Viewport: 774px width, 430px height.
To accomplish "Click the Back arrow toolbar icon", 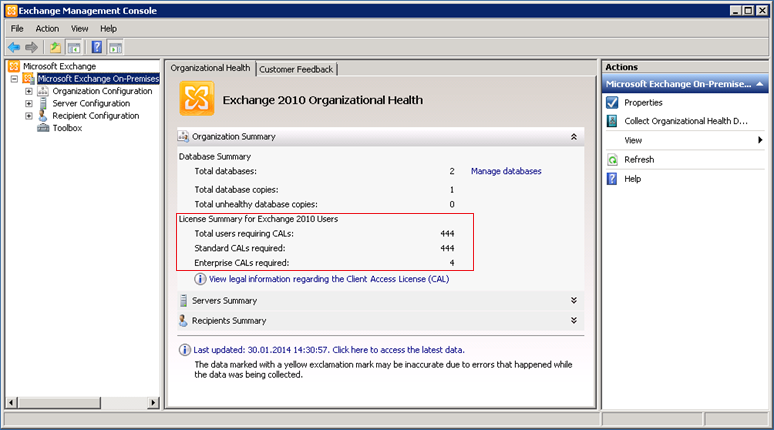I will (14, 47).
